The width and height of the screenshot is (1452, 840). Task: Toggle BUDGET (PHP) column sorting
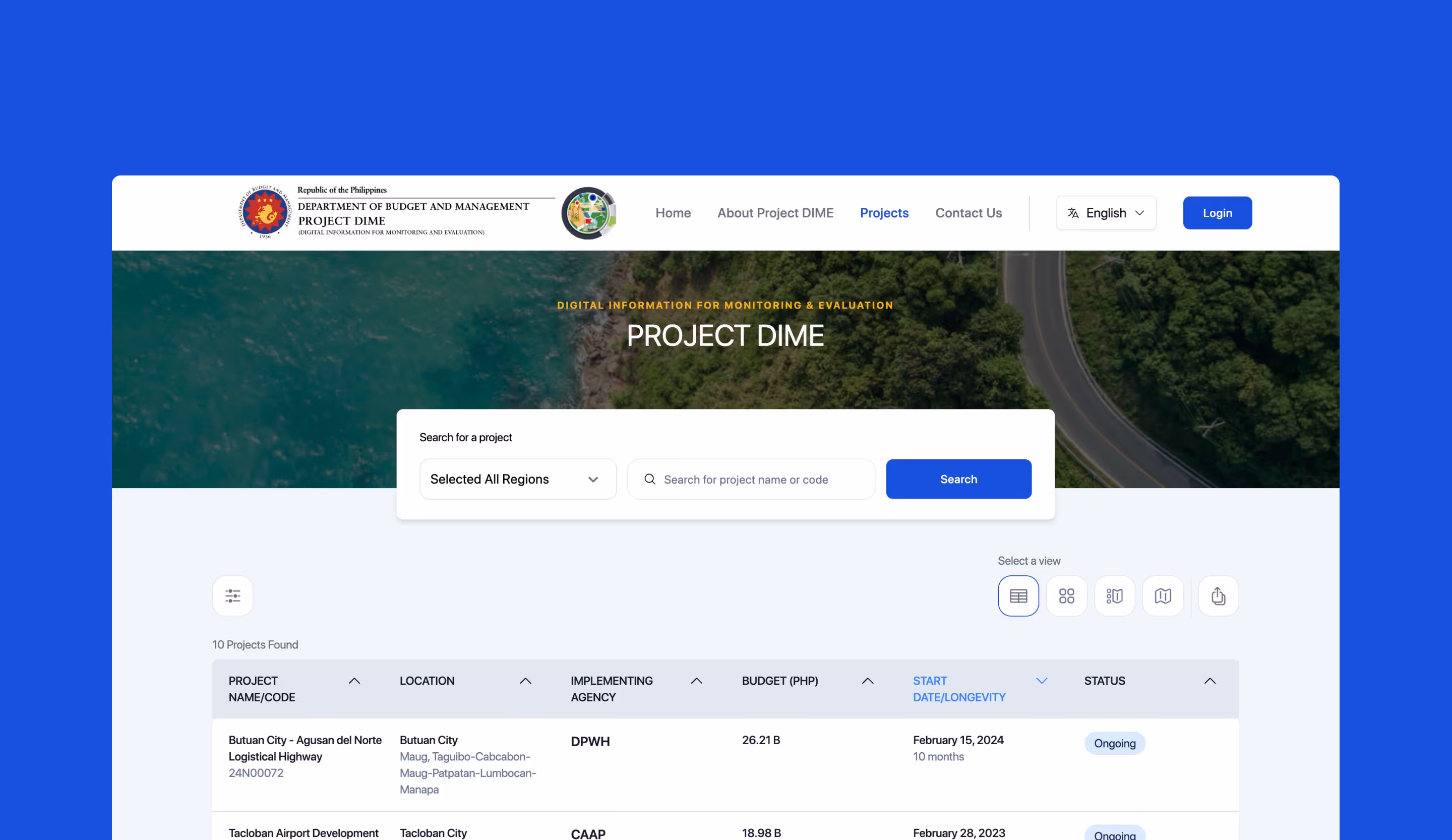coord(868,680)
